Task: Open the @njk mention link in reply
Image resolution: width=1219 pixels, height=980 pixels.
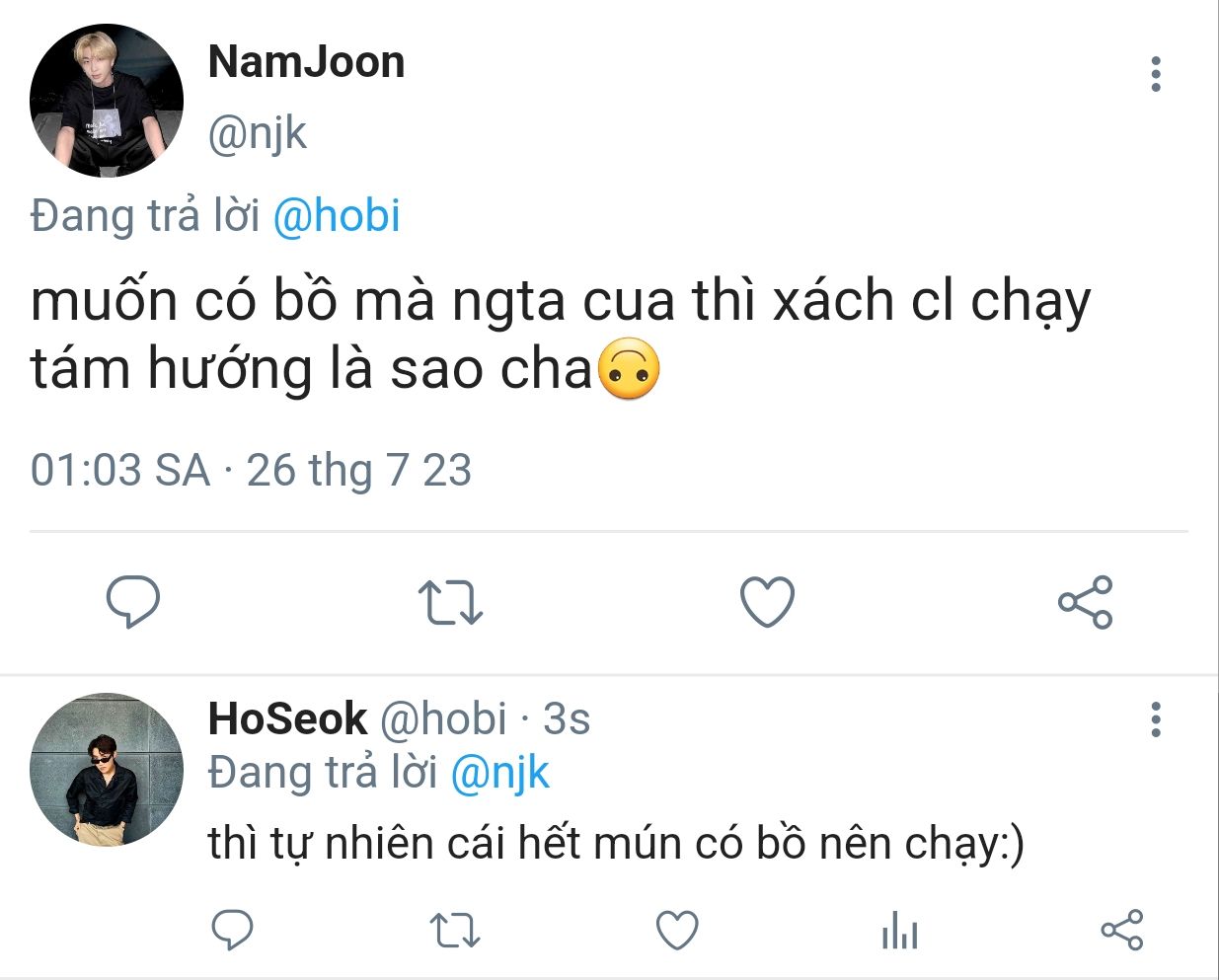Action: [x=499, y=772]
